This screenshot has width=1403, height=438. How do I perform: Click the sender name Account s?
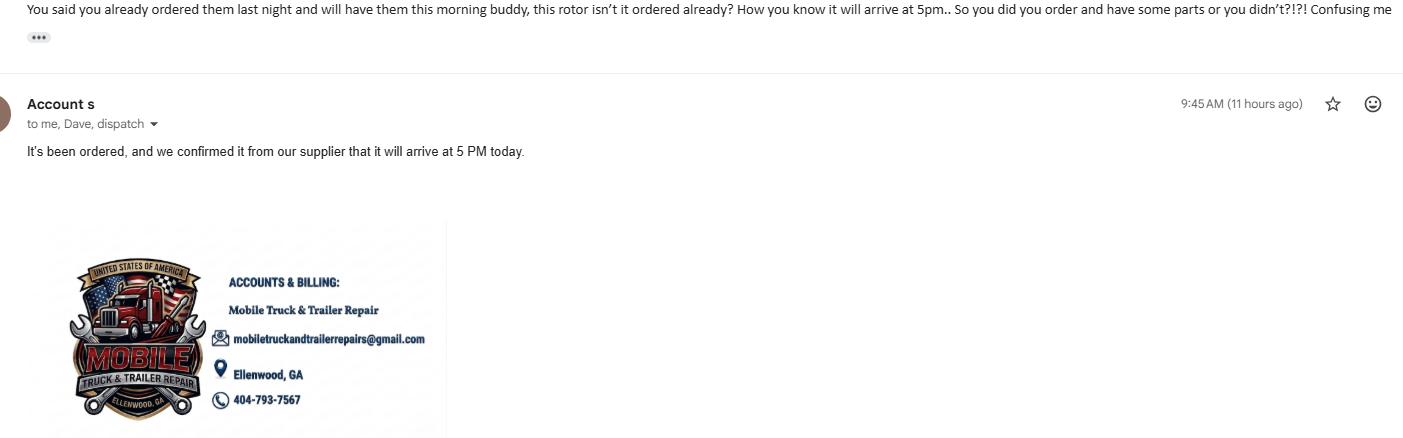tap(61, 104)
